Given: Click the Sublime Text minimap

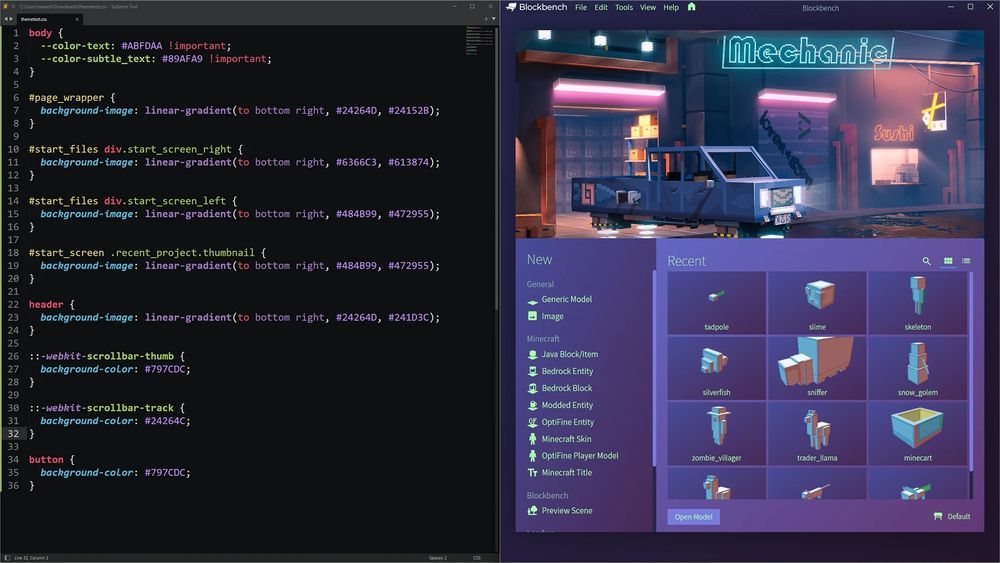Looking at the screenshot, I should pyautogui.click(x=480, y=41).
